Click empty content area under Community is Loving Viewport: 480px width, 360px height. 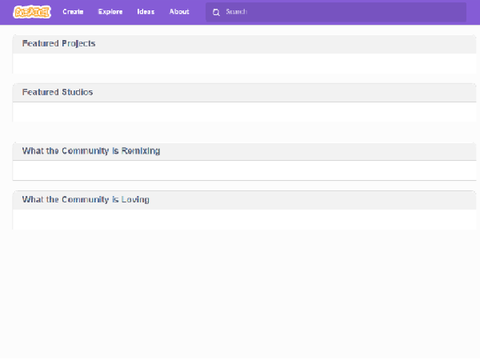tap(244, 219)
